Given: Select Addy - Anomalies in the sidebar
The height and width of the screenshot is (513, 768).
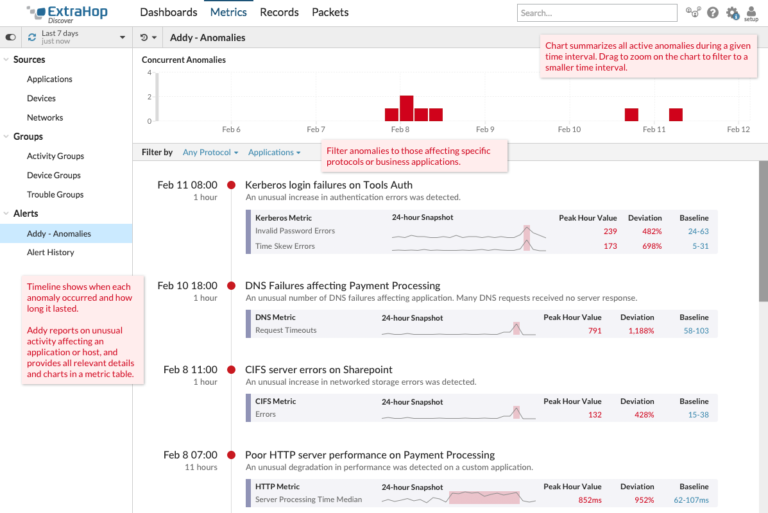Looking at the screenshot, I should pyautogui.click(x=66, y=233).
